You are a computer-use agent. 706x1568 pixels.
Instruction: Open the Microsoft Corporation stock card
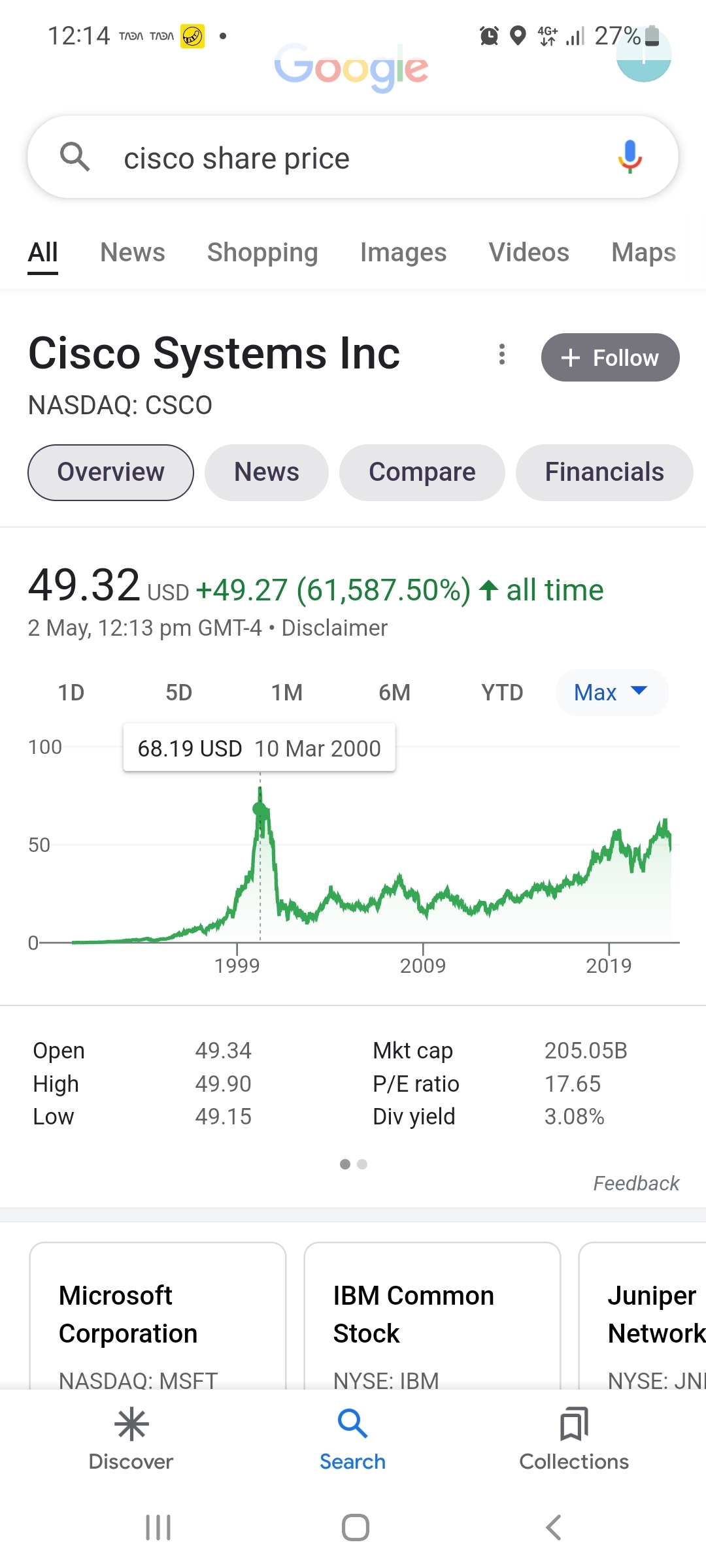click(x=158, y=1315)
